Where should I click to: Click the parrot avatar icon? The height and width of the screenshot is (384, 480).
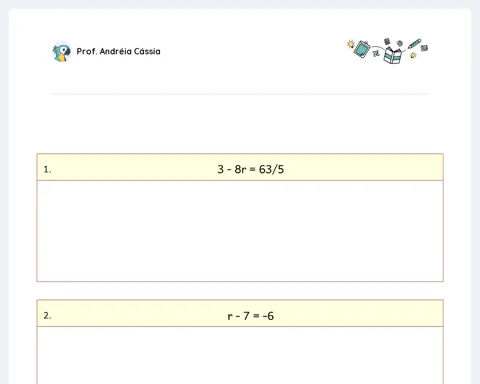(62, 52)
